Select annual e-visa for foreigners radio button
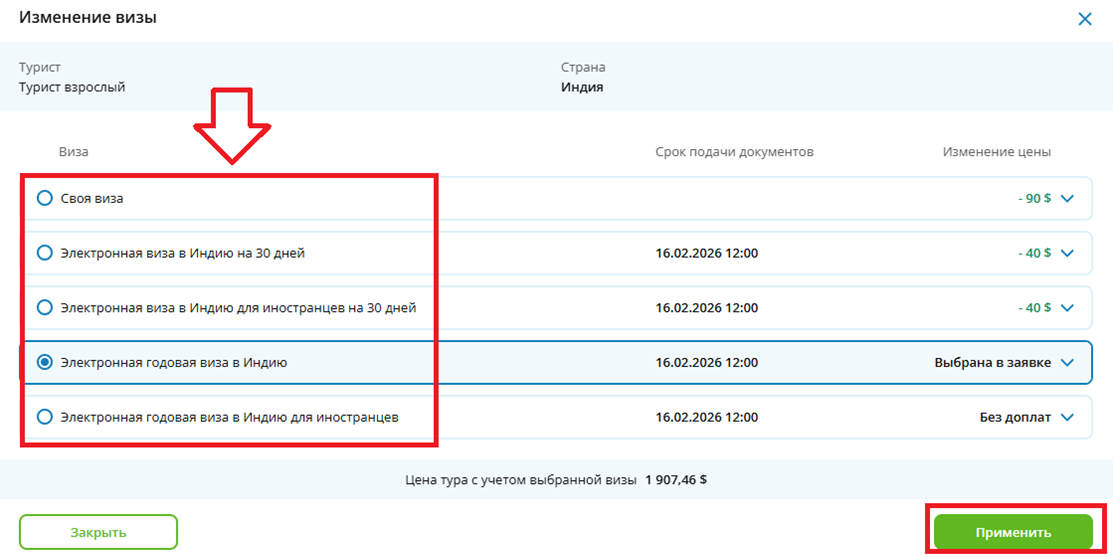 (x=44, y=417)
